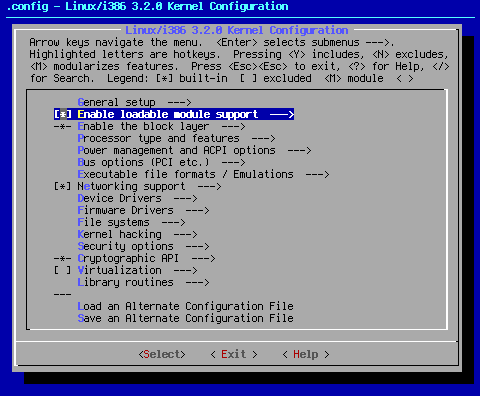The image size is (480, 396).
Task: Click the -*- marker beside Cryptographic API
Action: (x=63, y=258)
